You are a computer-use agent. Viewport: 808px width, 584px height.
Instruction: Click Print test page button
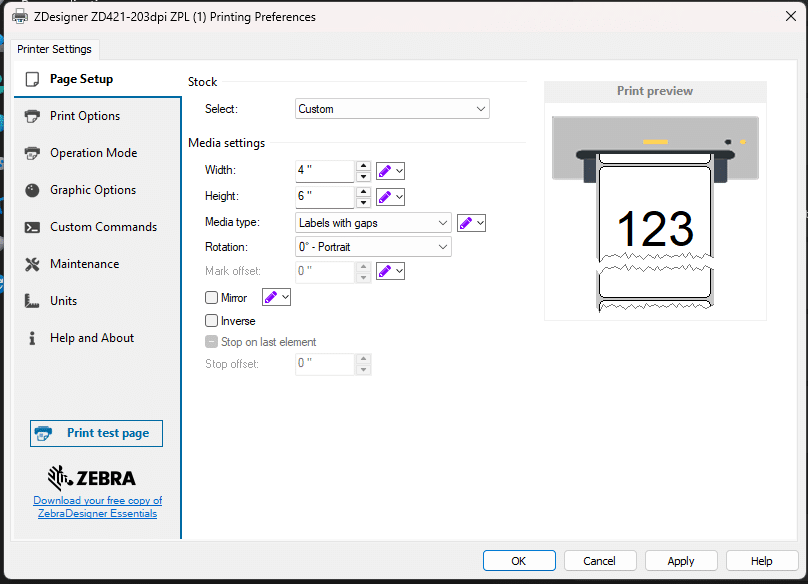(96, 433)
